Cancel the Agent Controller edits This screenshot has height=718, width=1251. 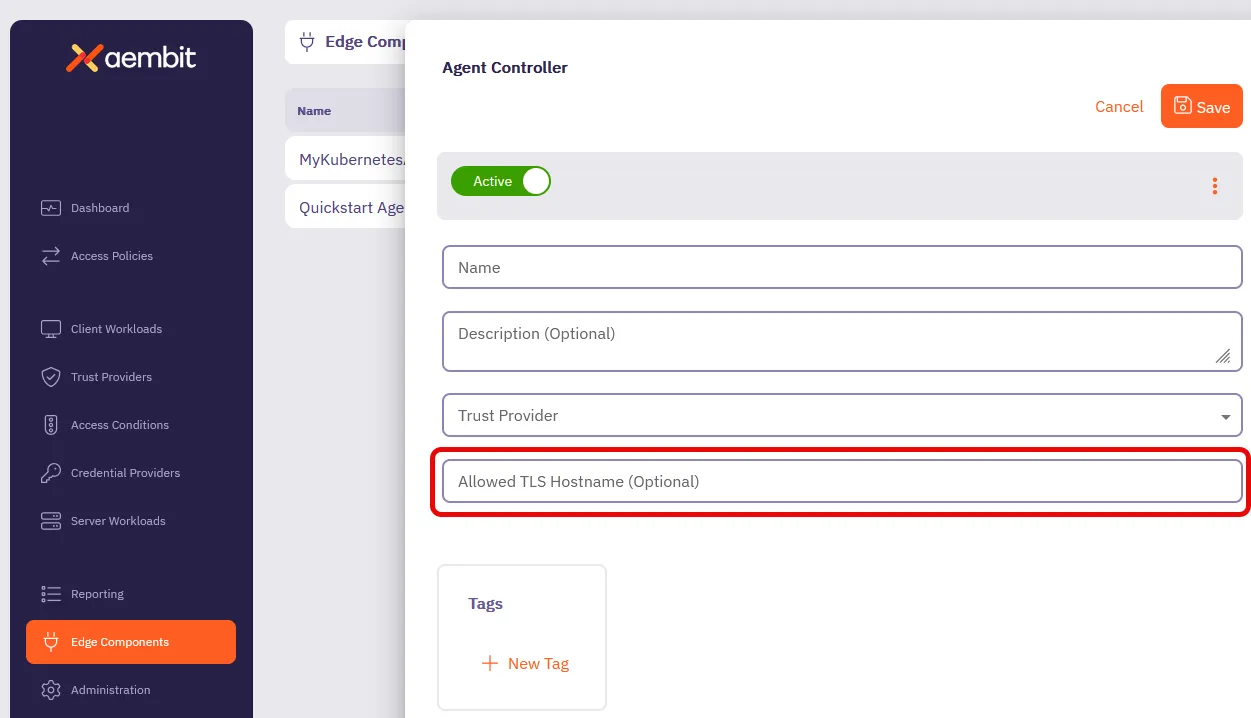1119,106
